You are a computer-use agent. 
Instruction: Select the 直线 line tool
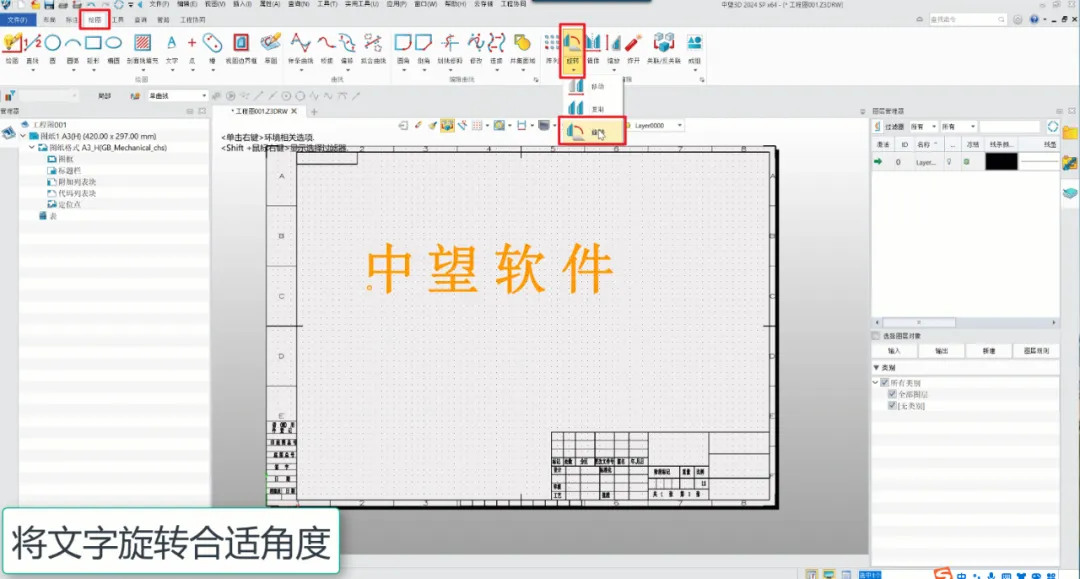pyautogui.click(x=33, y=45)
